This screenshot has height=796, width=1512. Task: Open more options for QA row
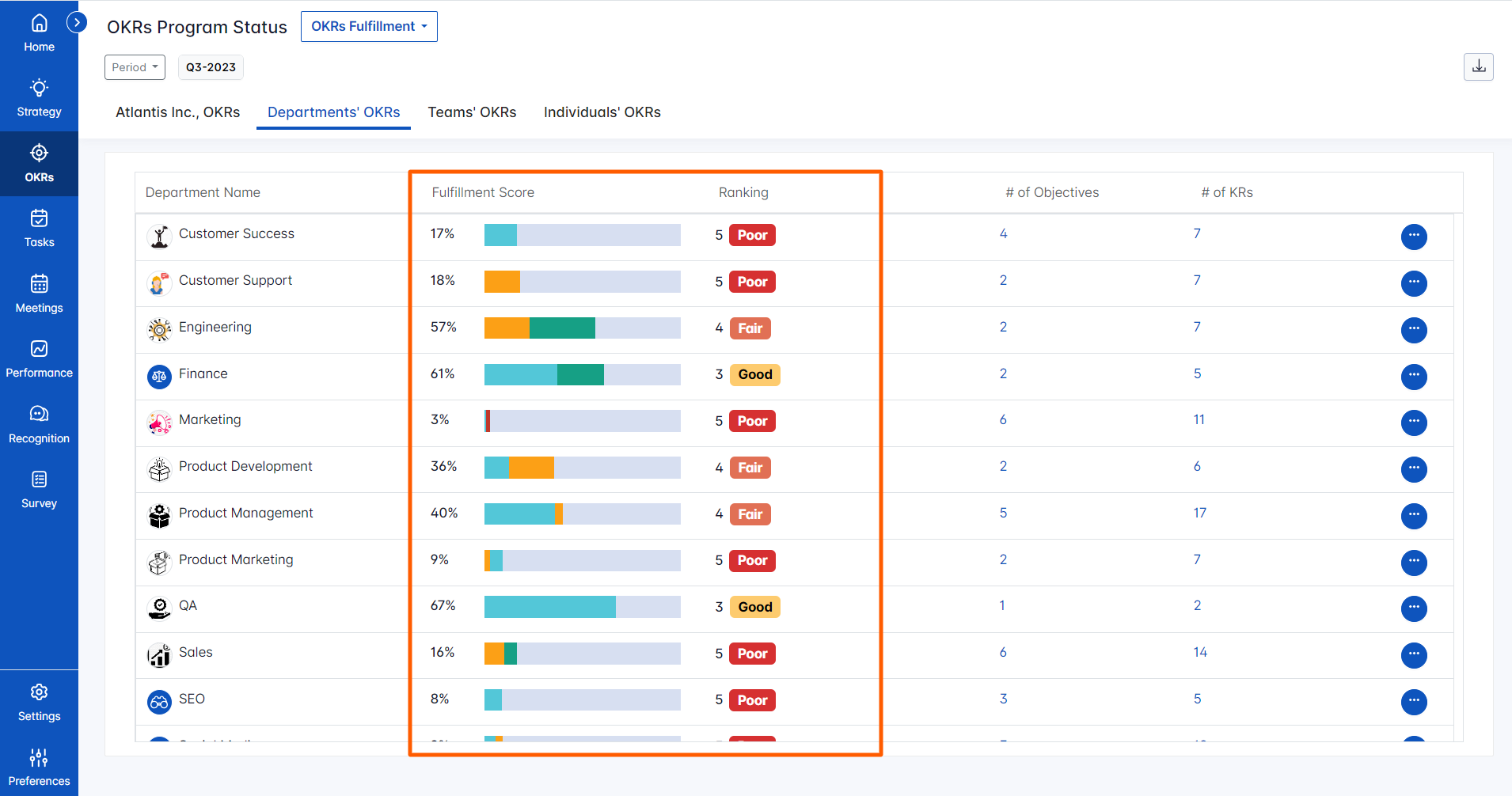[x=1413, y=608]
